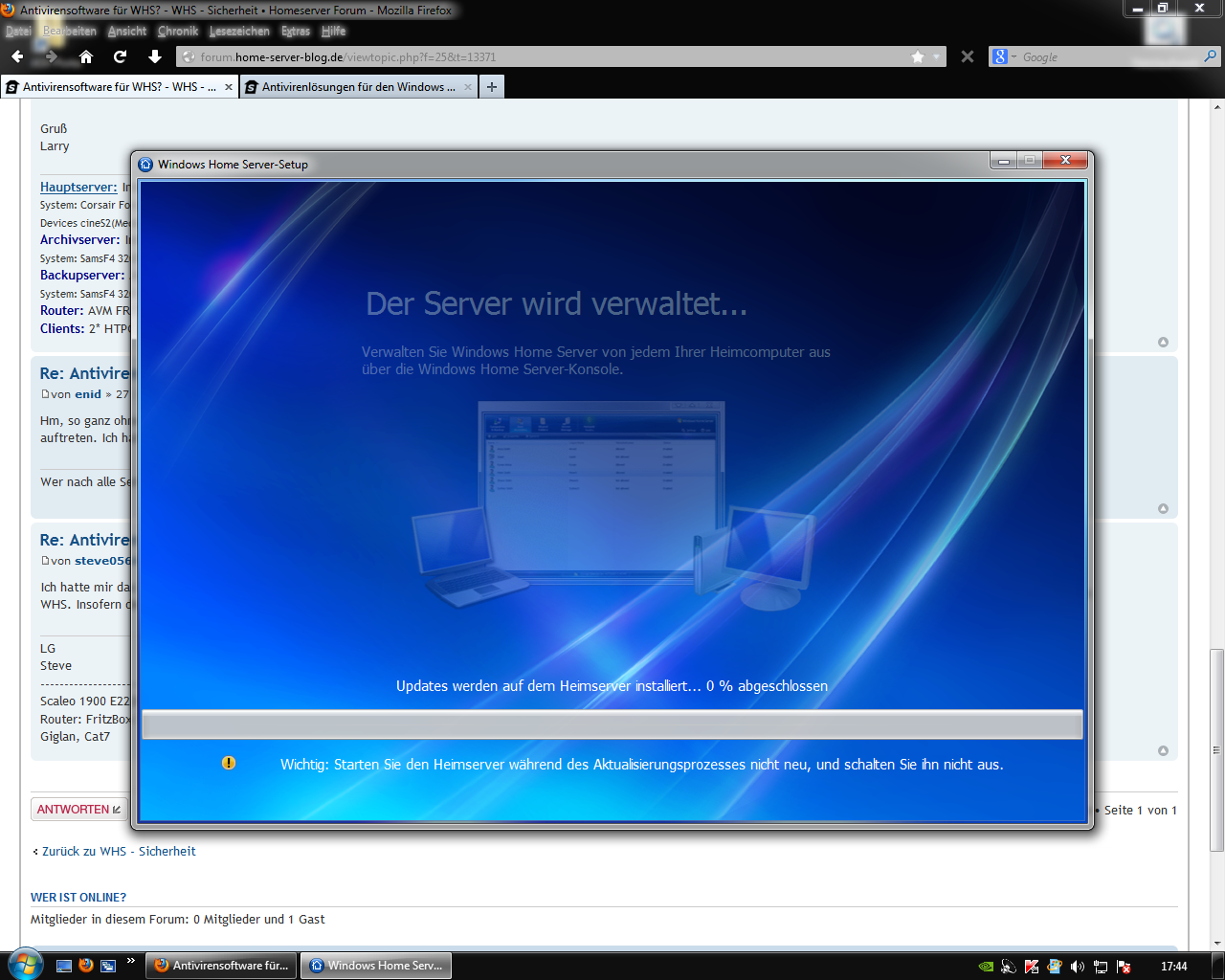The width and height of the screenshot is (1225, 980).
Task: Expand the URL history dropdown arrow
Action: (x=937, y=57)
